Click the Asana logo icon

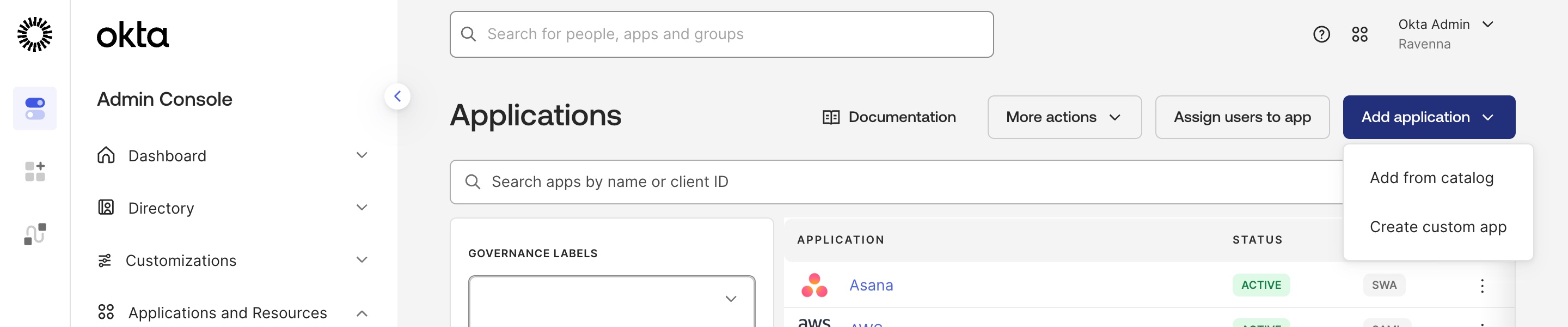(x=814, y=285)
